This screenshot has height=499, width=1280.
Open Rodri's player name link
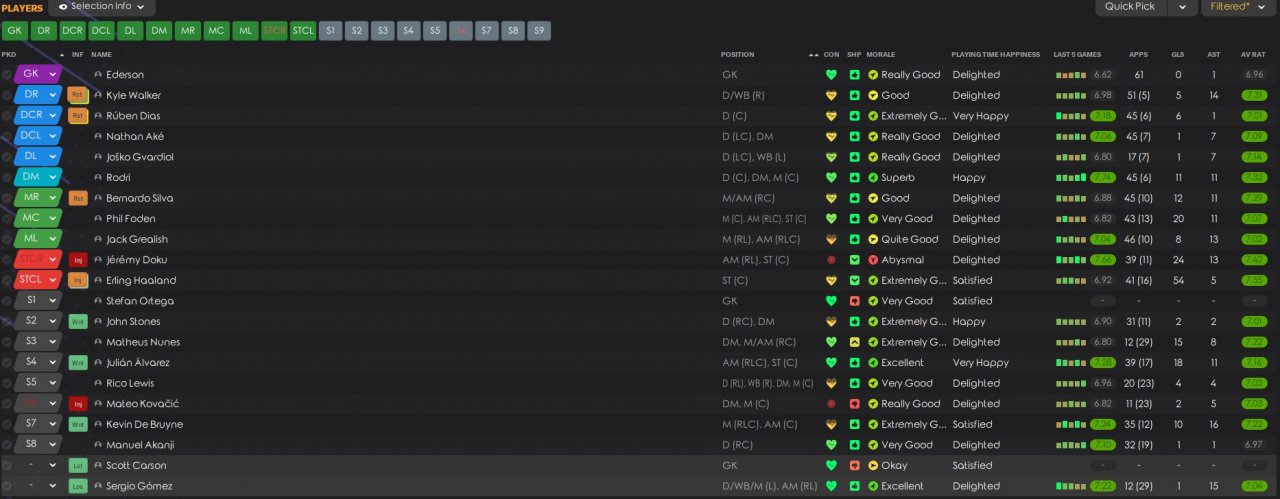tap(118, 177)
